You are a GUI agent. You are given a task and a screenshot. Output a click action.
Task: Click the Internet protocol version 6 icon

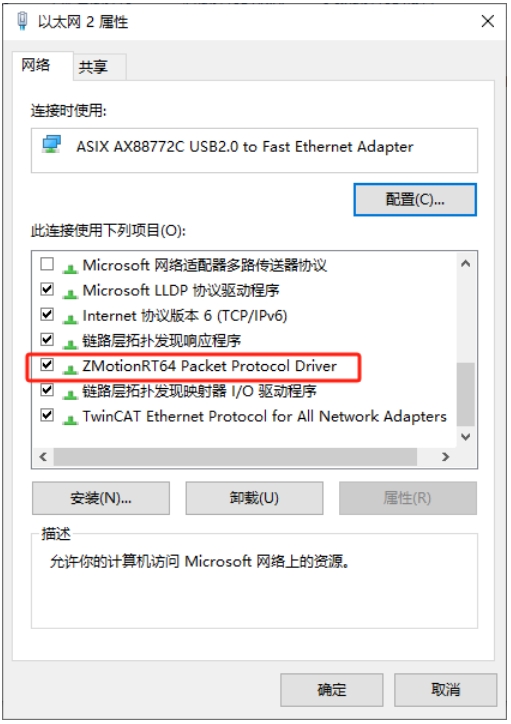click(70, 318)
